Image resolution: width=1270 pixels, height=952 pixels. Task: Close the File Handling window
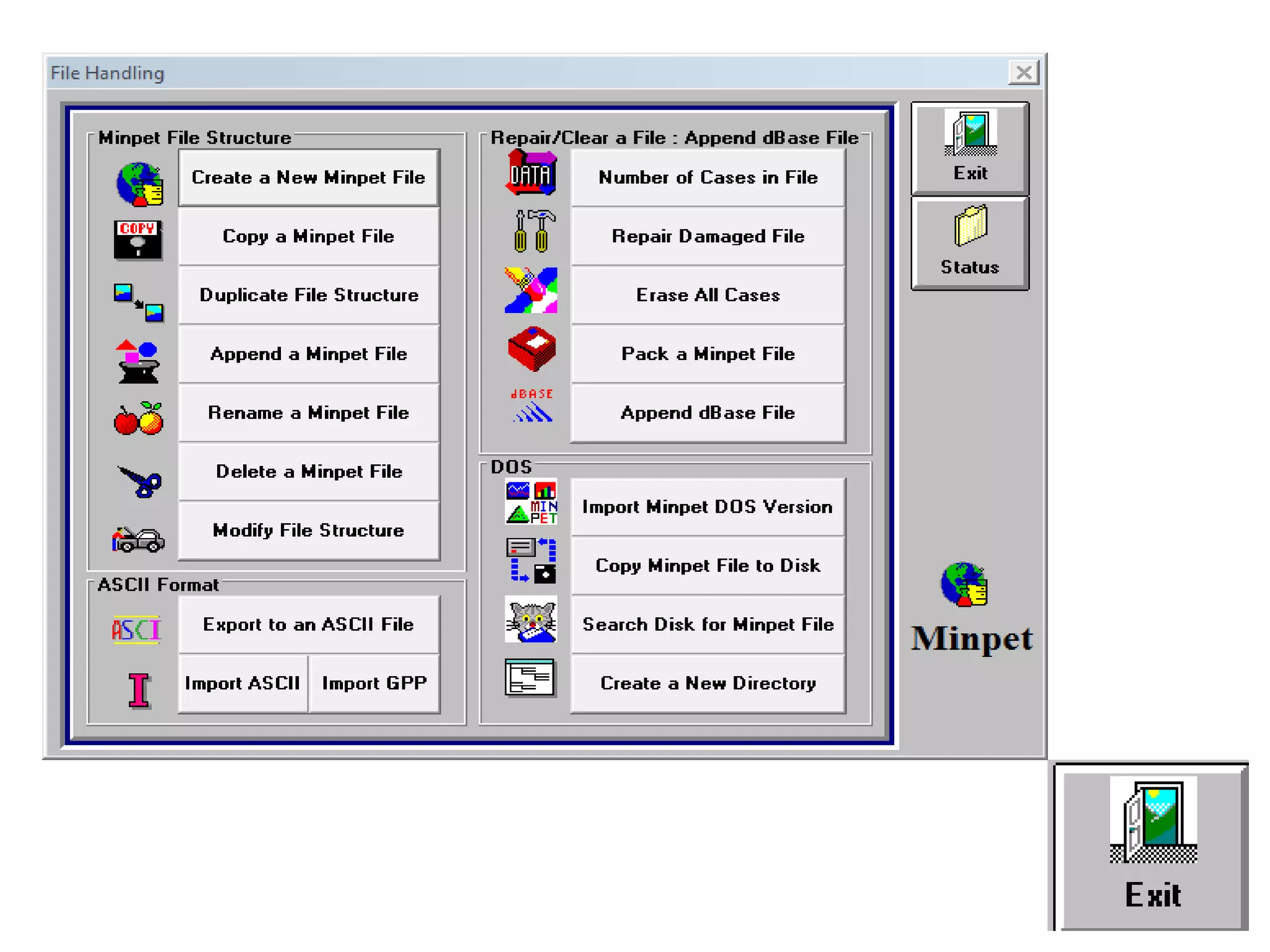(x=1023, y=73)
